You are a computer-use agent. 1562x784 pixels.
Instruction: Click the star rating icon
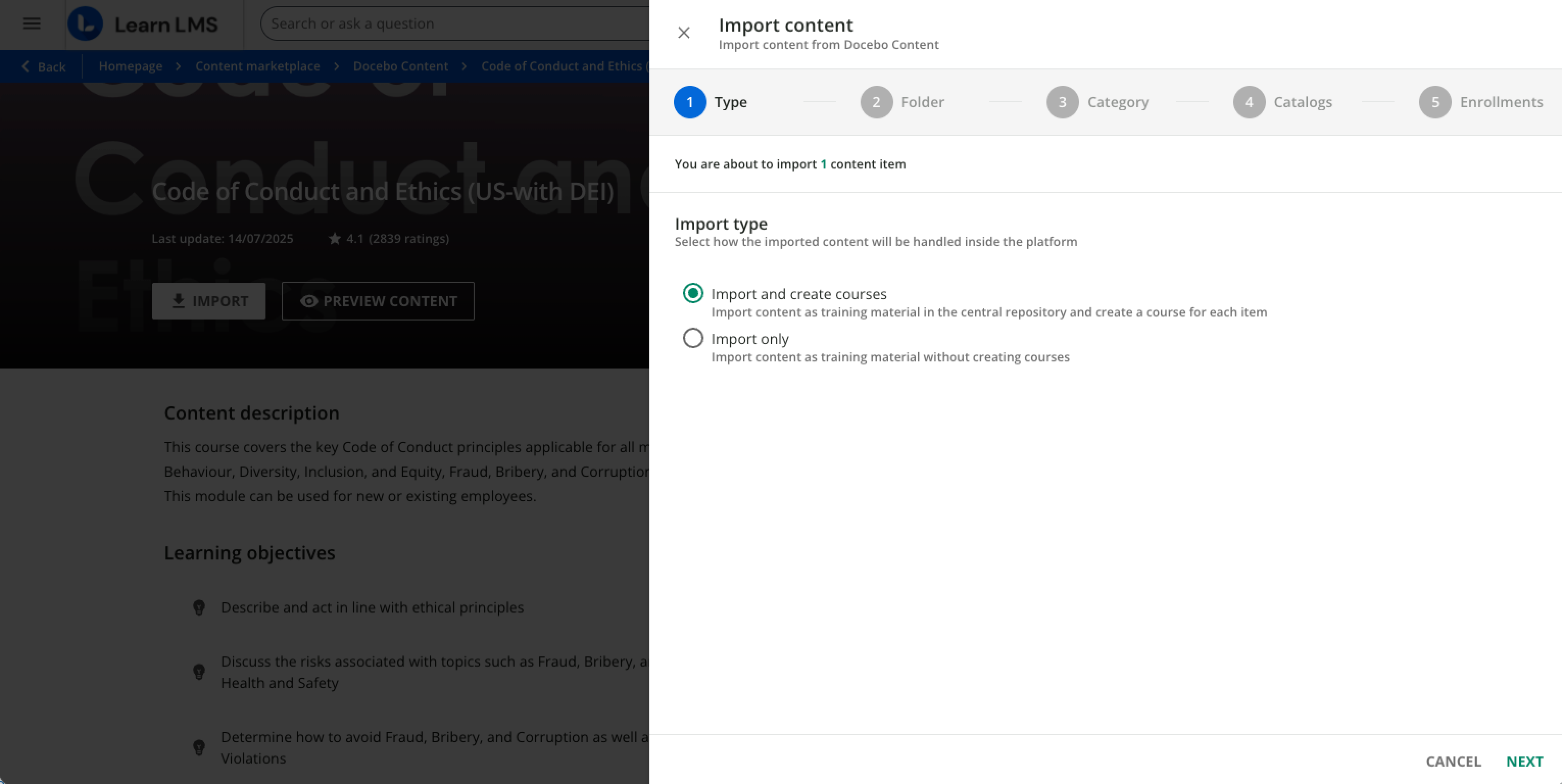(x=334, y=239)
